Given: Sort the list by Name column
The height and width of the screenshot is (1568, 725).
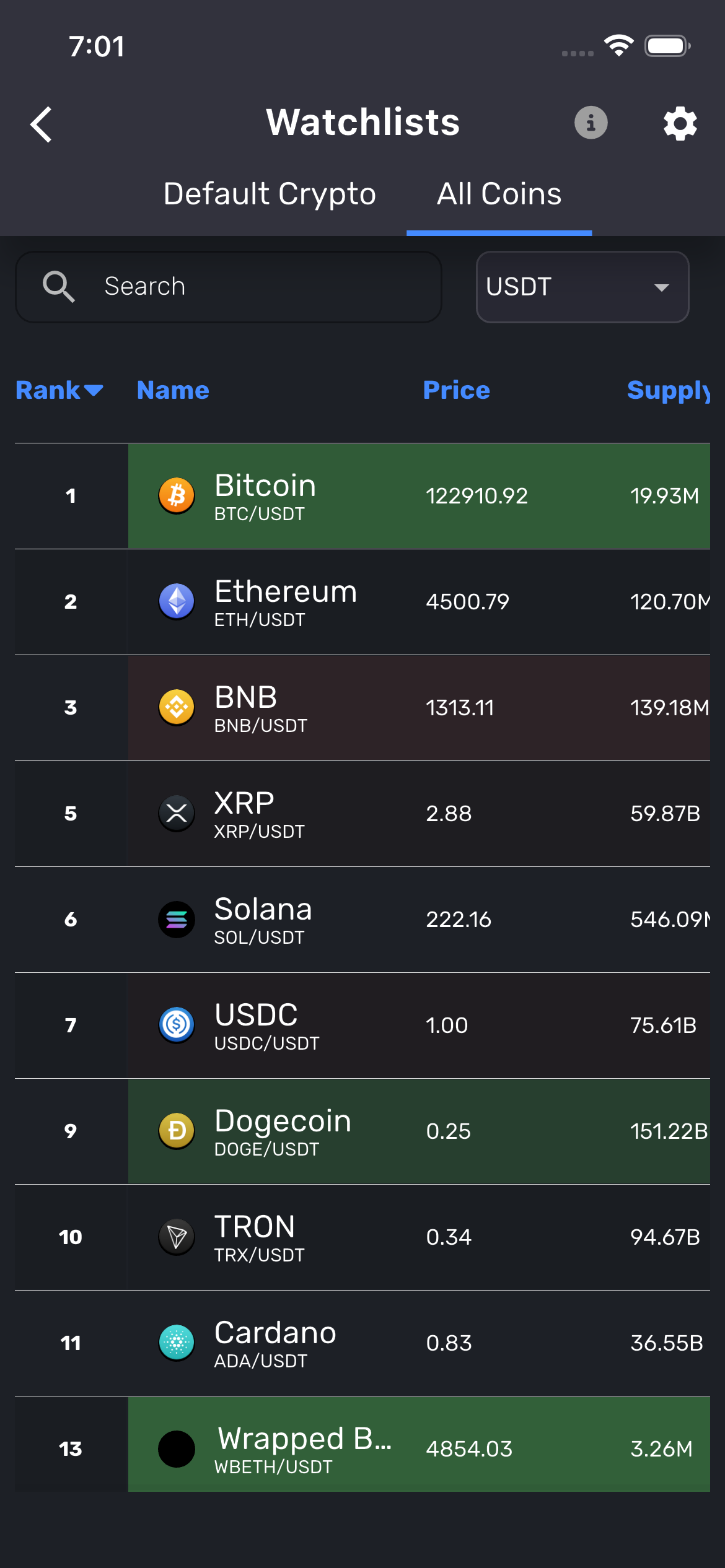Looking at the screenshot, I should pyautogui.click(x=173, y=391).
